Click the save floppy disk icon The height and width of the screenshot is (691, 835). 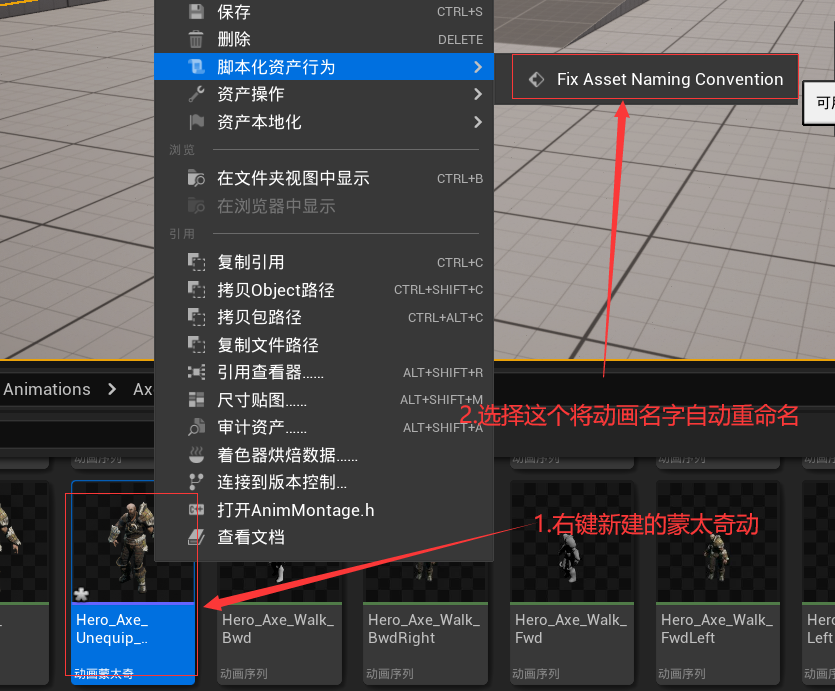197,12
